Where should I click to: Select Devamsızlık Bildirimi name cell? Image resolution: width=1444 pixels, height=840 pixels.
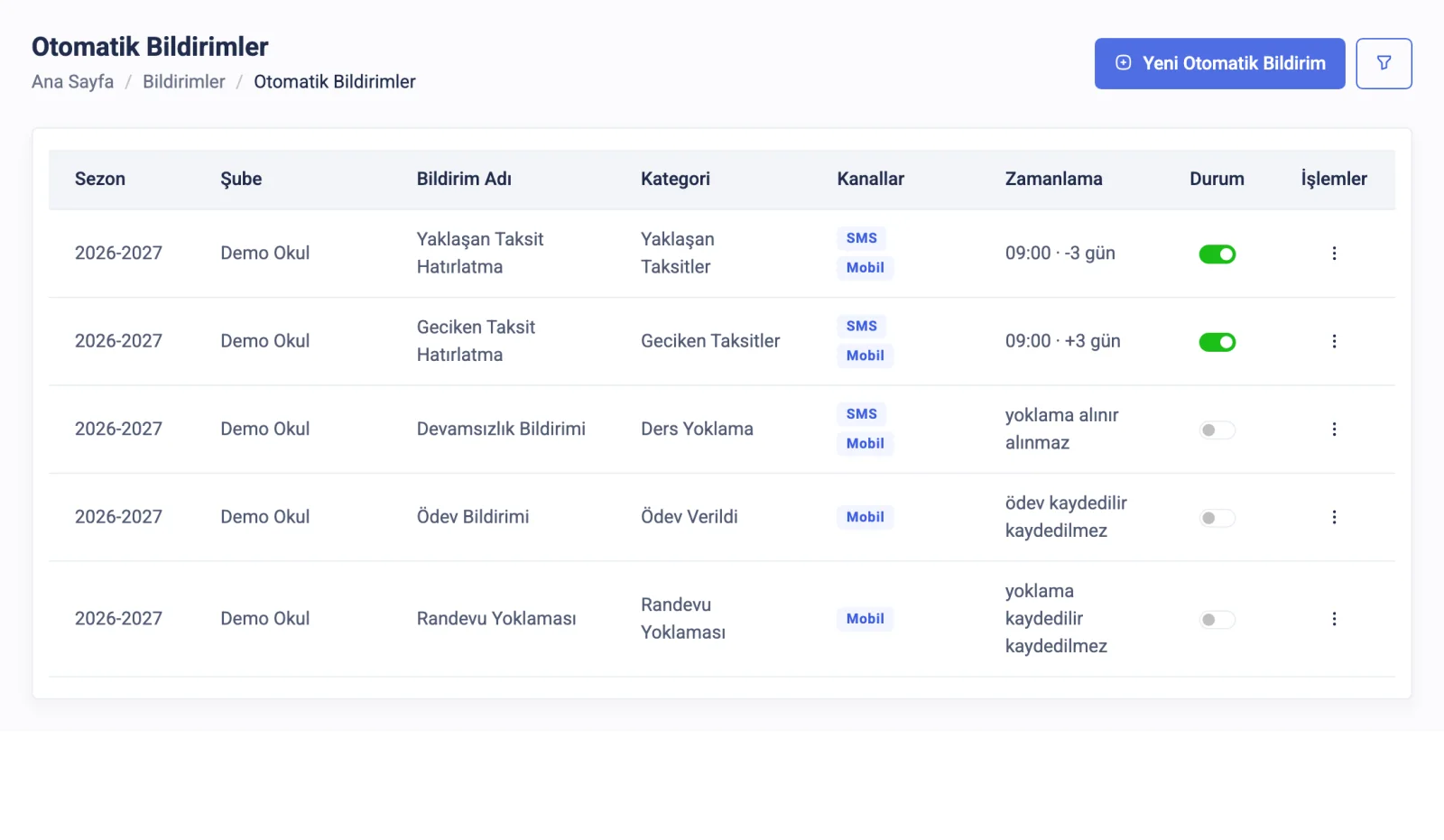coord(501,429)
